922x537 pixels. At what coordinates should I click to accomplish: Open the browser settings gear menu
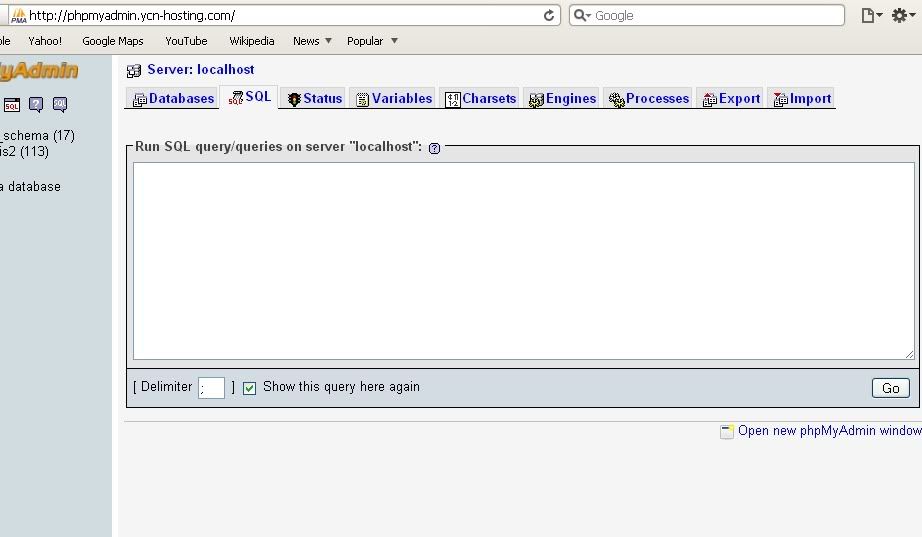click(903, 15)
